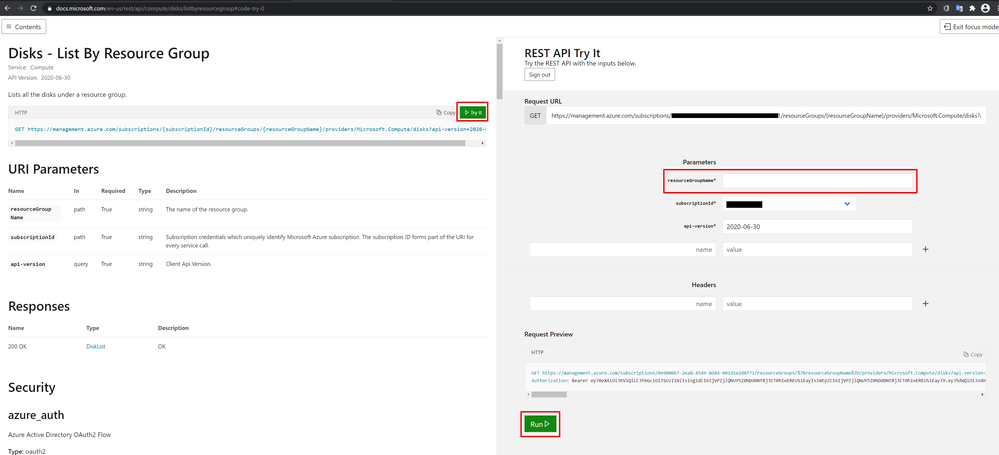Click the "Azure Active Directory OAuth2 Flow" text
Image resolution: width=999 pixels, height=455 pixels.
pyautogui.click(x=60, y=435)
